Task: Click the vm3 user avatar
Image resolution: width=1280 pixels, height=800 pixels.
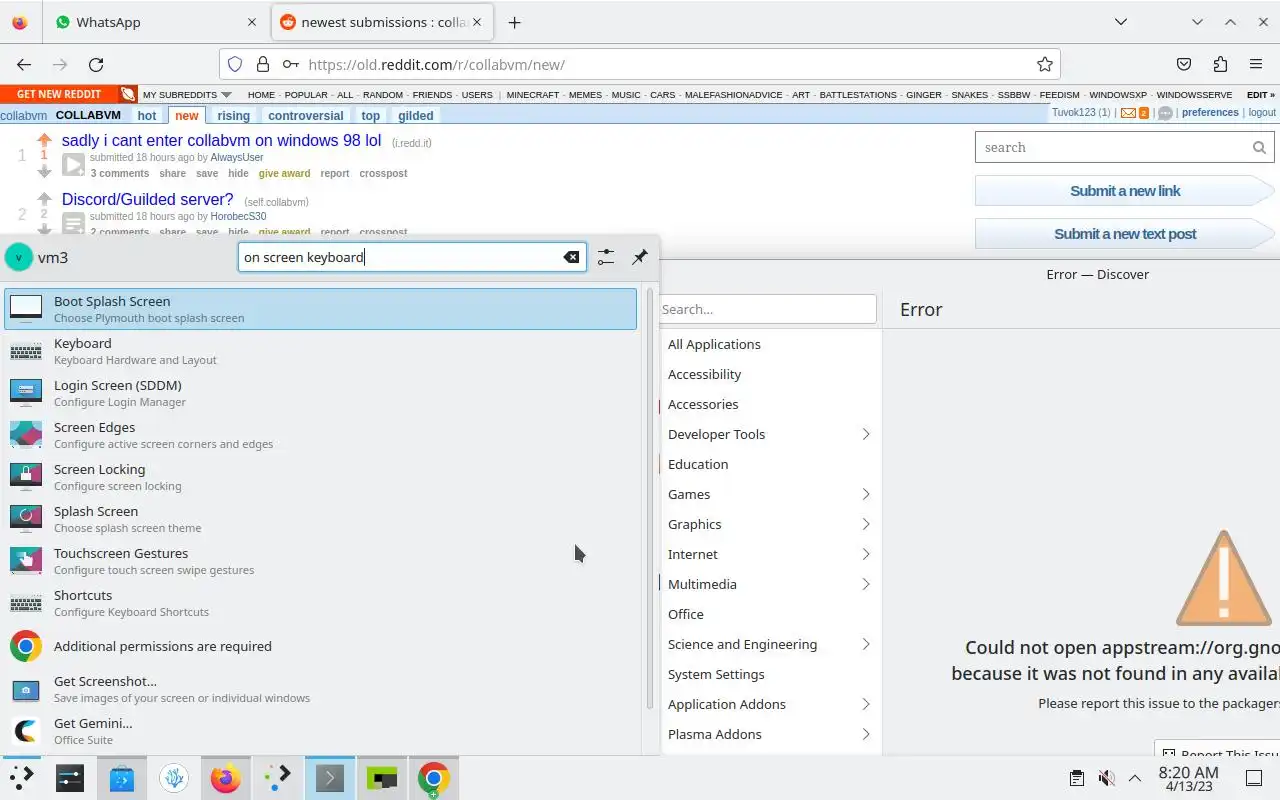Action: [18, 257]
